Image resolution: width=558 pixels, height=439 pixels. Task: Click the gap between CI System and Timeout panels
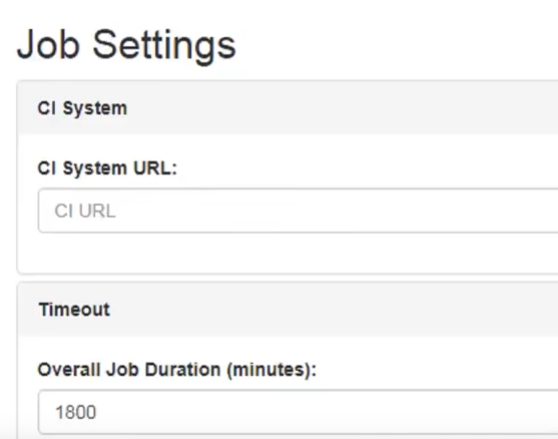tap(288, 278)
